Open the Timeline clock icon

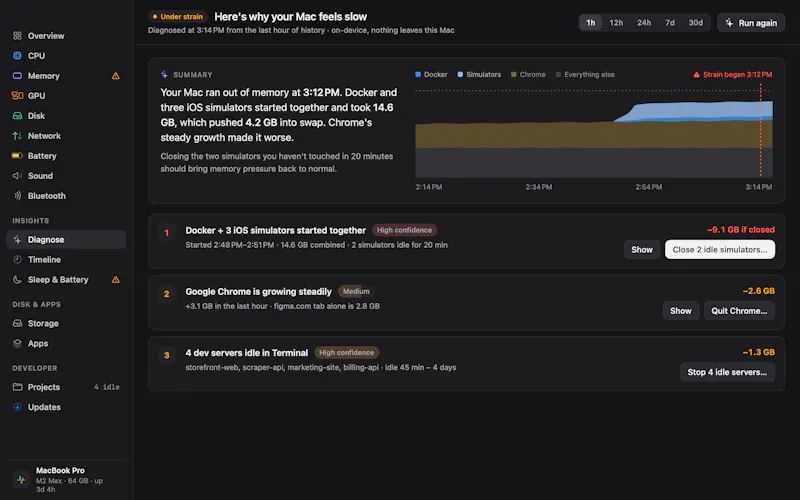point(17,260)
